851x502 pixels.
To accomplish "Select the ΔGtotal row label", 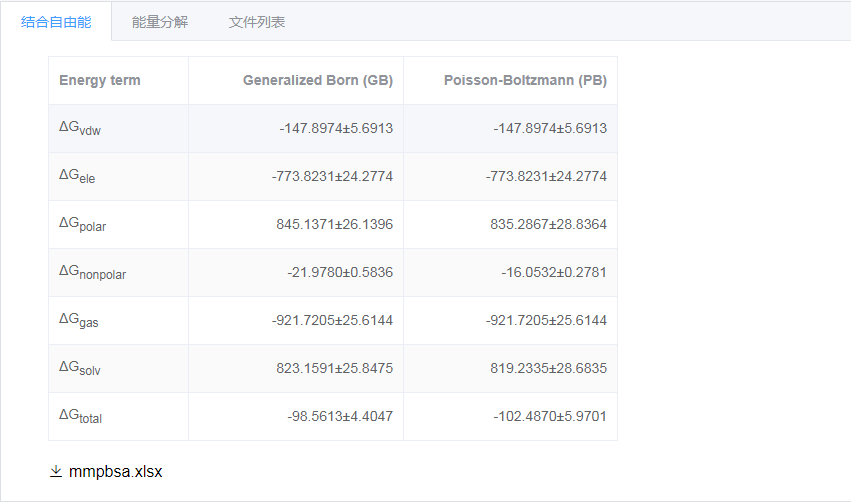I will click(81, 417).
